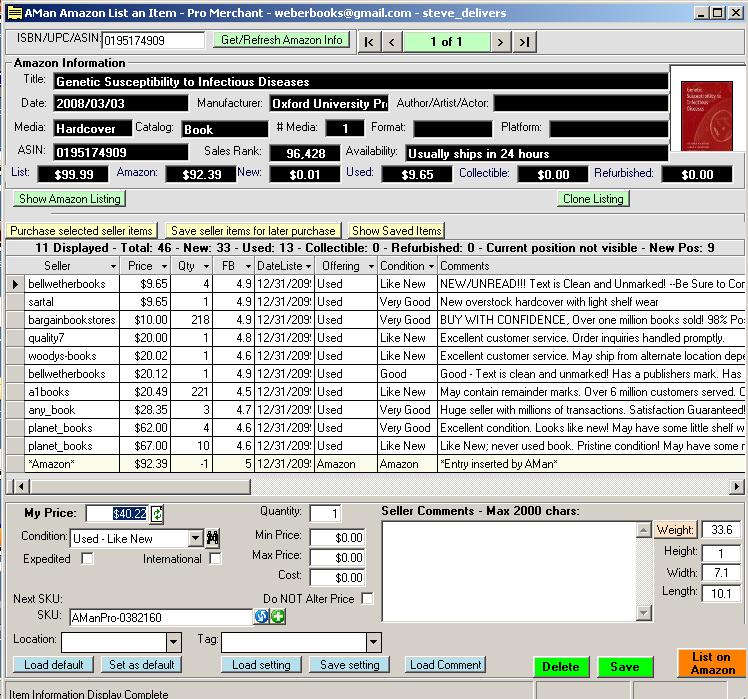Open the Tag dropdown
The width and height of the screenshot is (748, 699).
click(374, 642)
